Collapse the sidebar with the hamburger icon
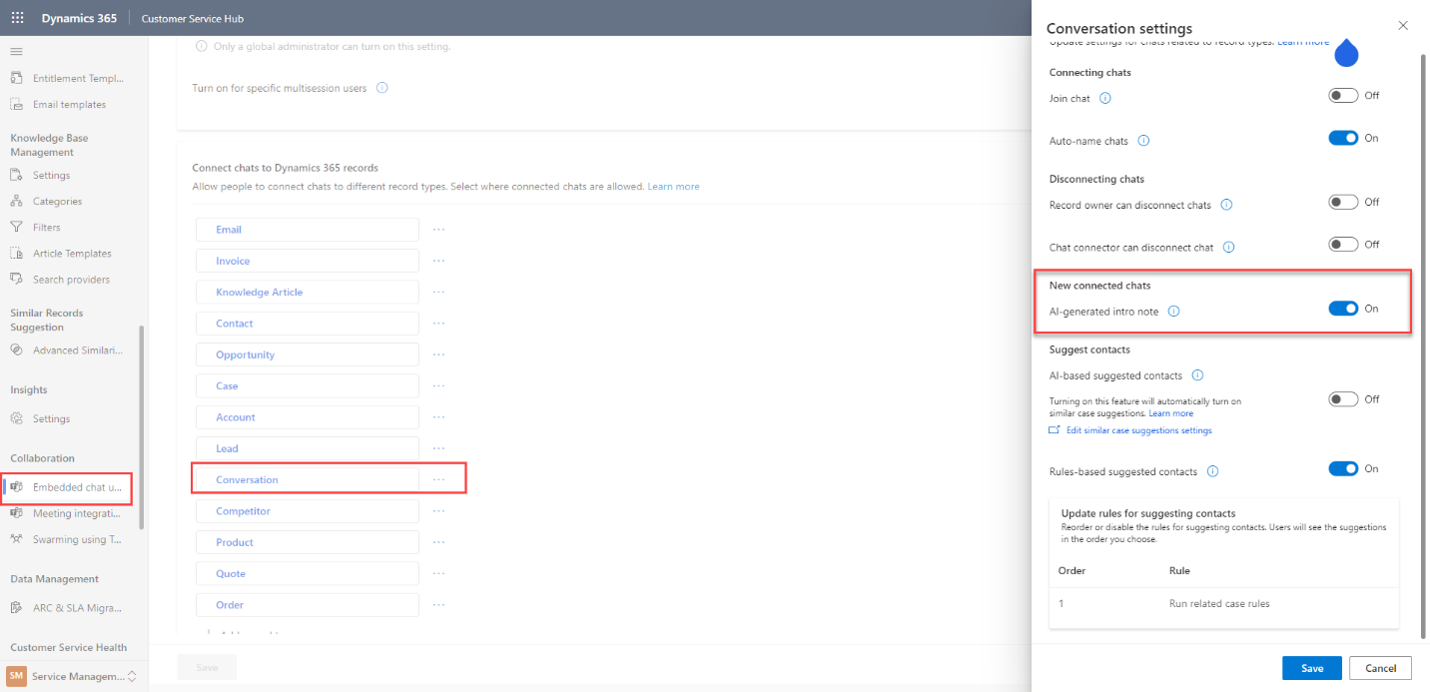1430x692 pixels. coord(17,51)
